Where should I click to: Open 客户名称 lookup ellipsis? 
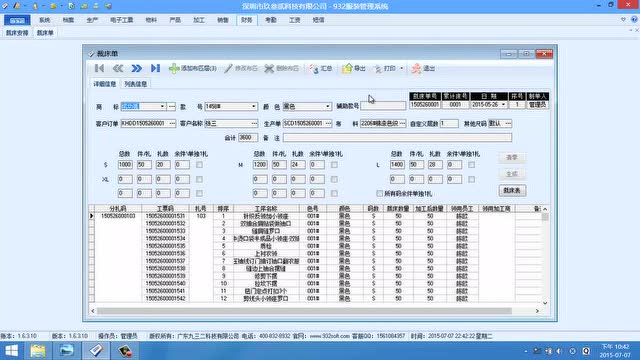pos(254,123)
